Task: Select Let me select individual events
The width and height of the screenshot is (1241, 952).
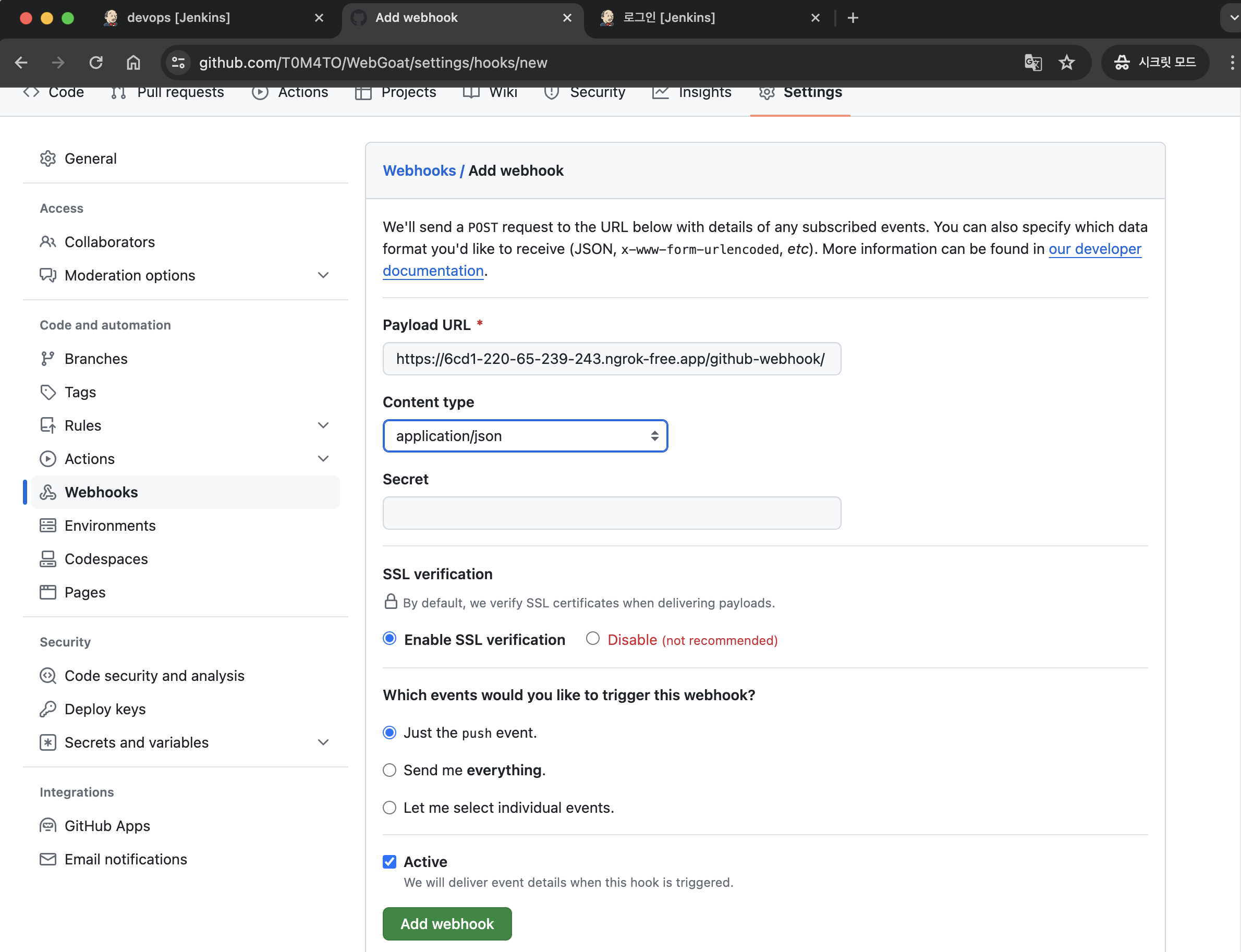Action: click(x=390, y=808)
